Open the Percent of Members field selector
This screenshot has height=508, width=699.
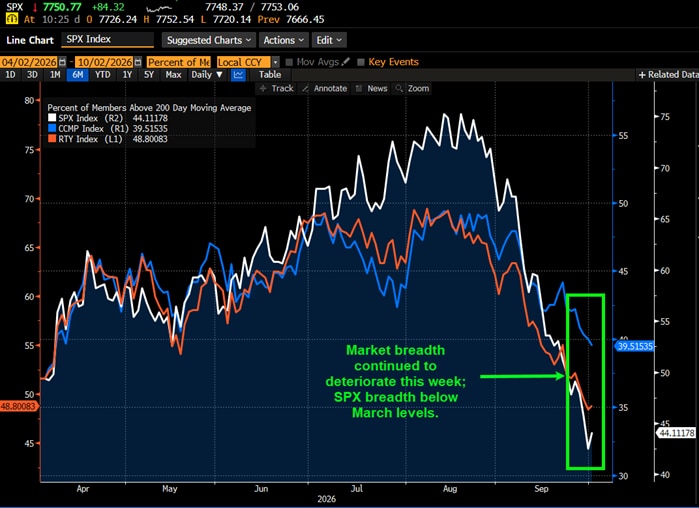coord(178,62)
